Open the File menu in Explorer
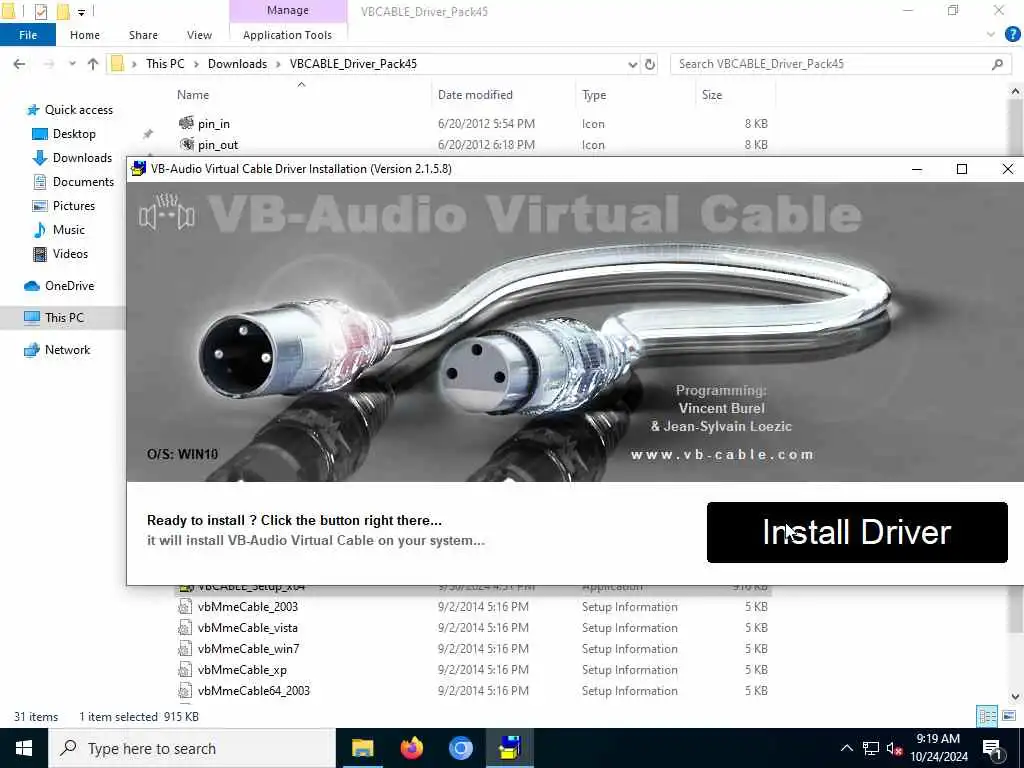The image size is (1024, 768). [x=27, y=35]
